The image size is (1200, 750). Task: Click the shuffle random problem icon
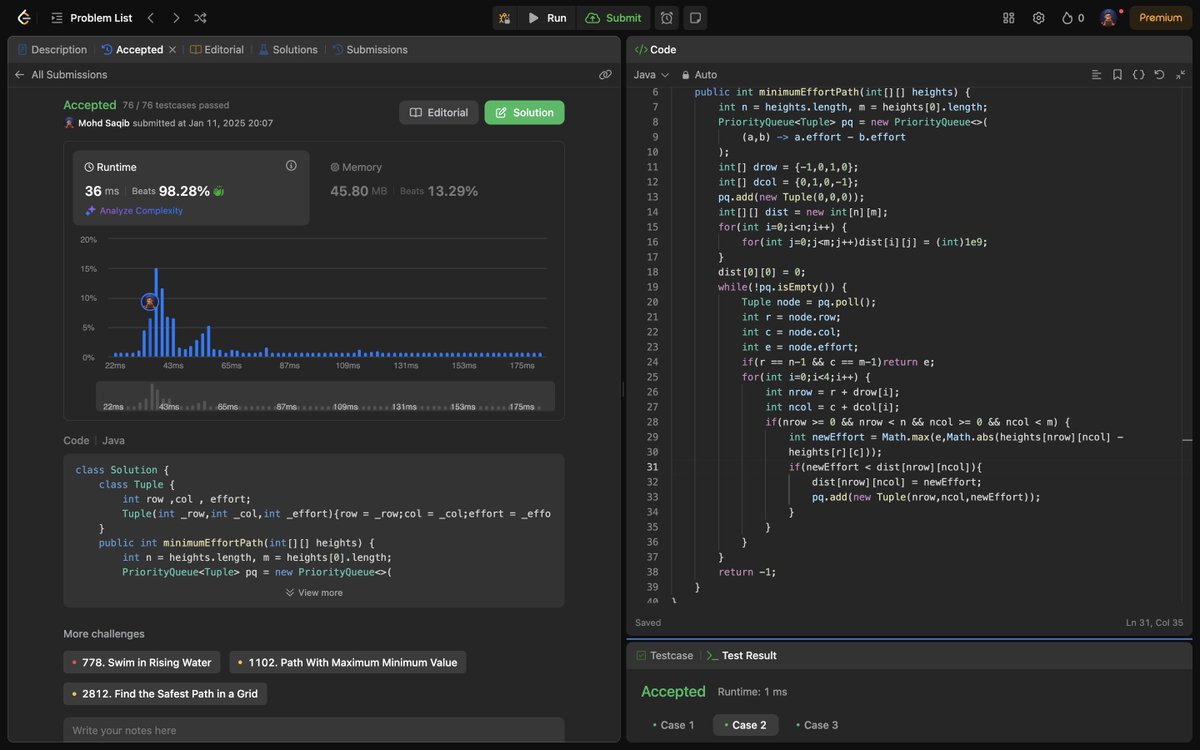(x=200, y=18)
